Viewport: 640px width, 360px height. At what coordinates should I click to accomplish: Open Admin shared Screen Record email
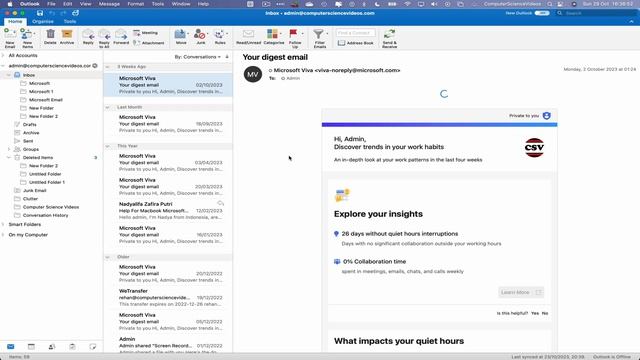168,344
